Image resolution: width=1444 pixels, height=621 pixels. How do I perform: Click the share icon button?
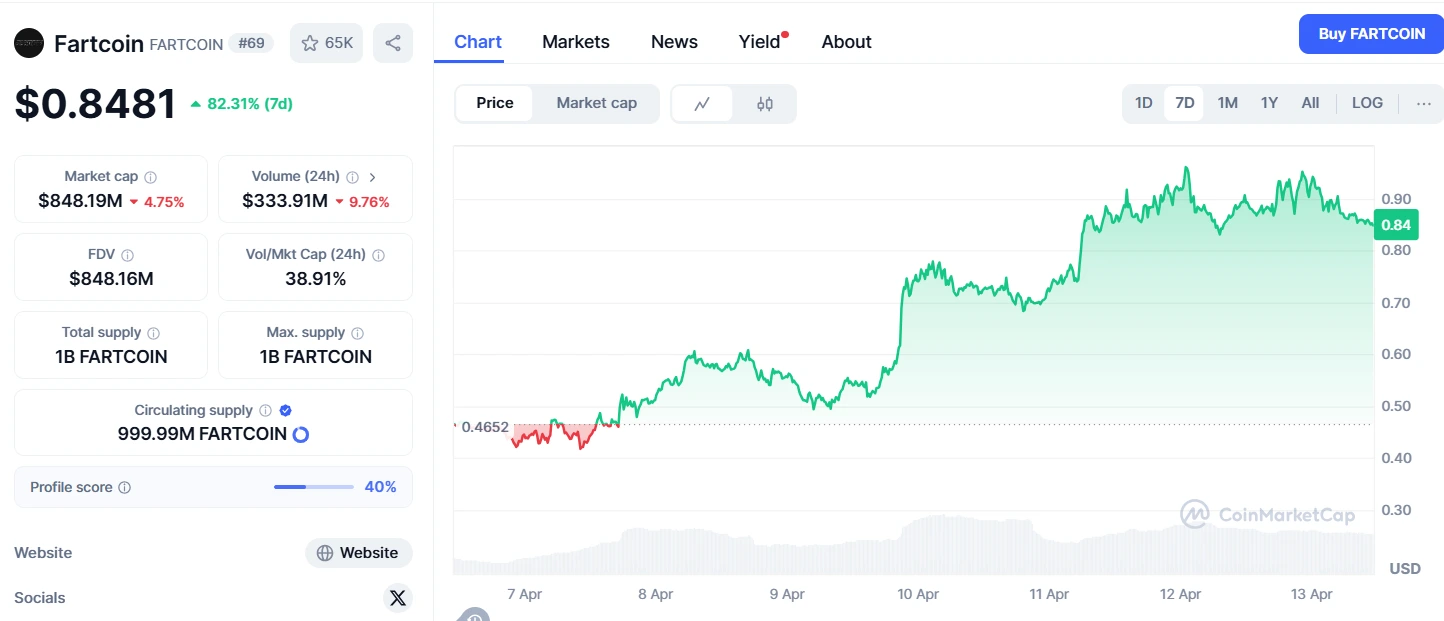(393, 43)
